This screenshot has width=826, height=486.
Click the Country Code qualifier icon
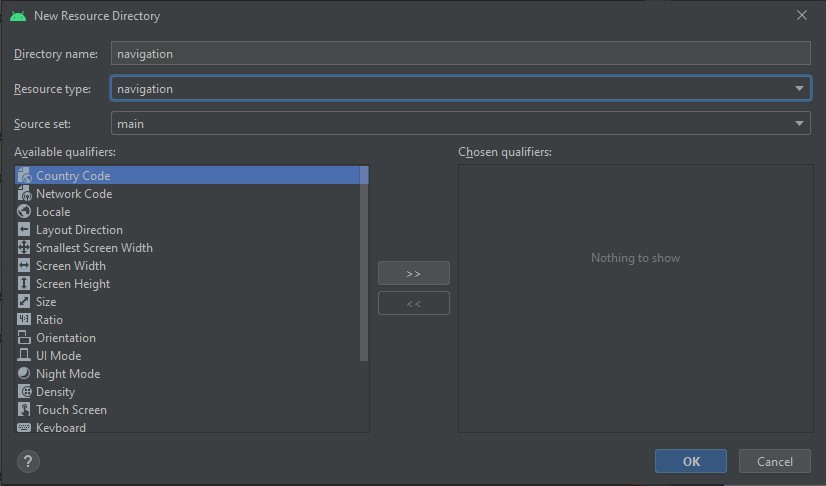(x=24, y=175)
